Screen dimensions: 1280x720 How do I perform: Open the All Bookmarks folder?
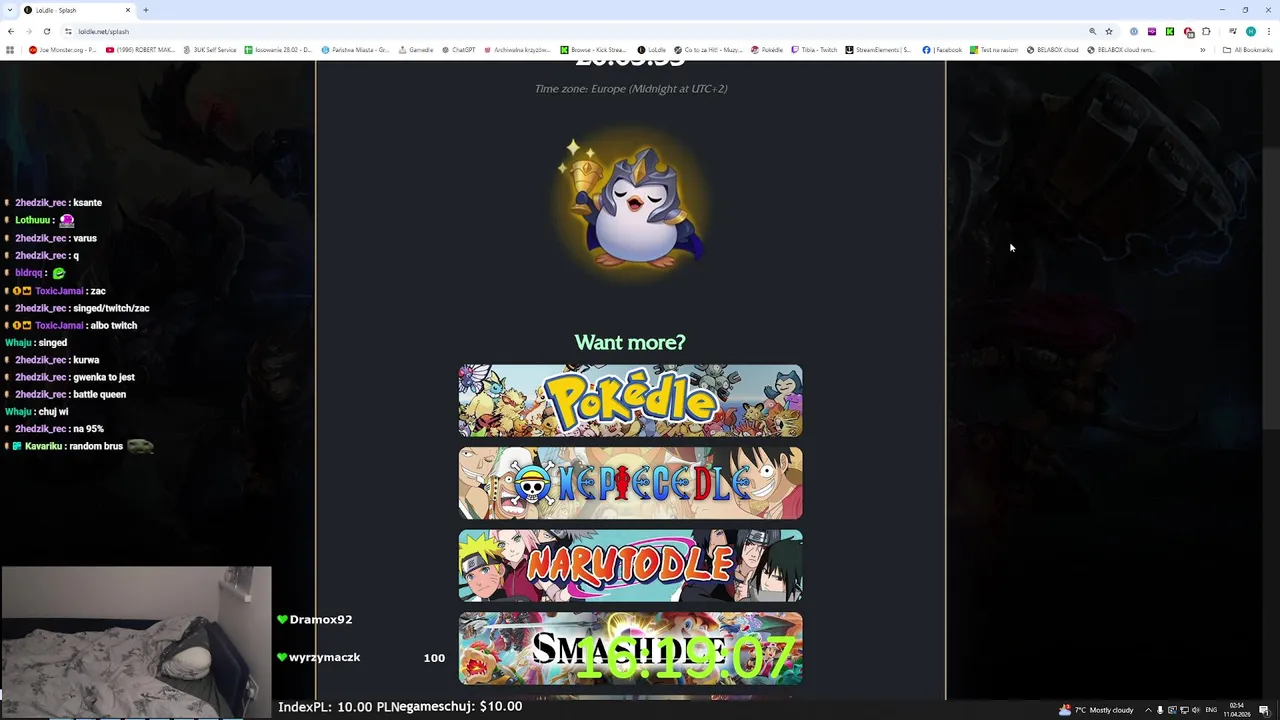coord(1247,50)
